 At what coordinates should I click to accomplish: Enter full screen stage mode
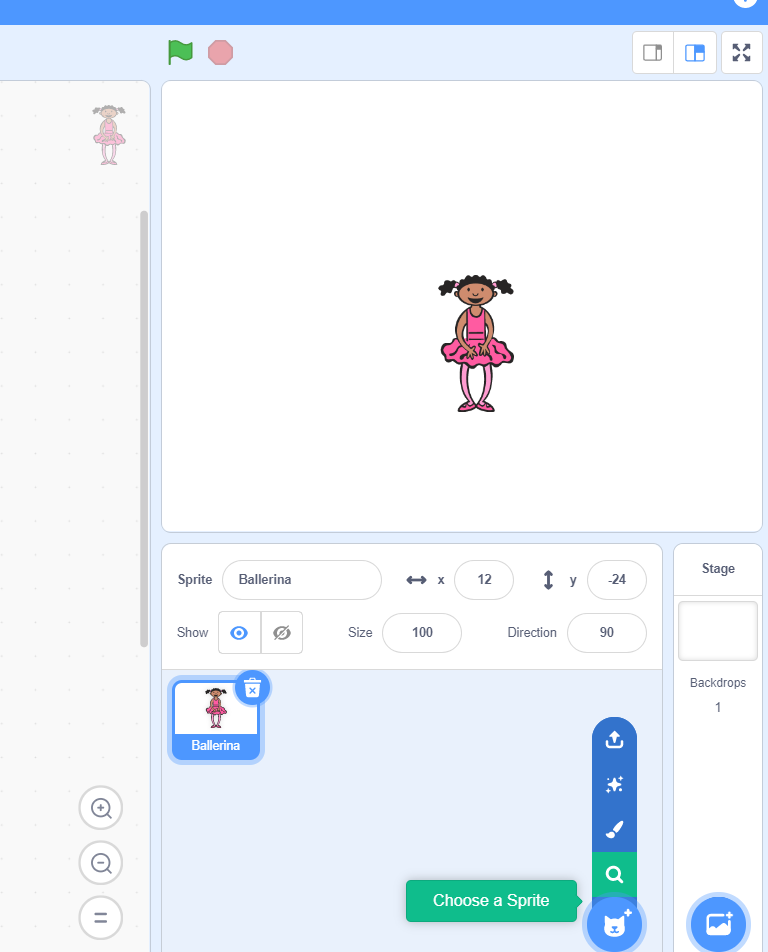[x=741, y=53]
